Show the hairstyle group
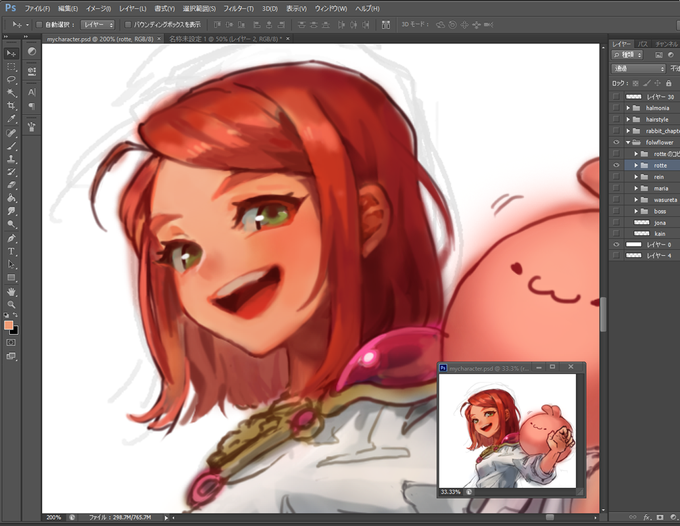This screenshot has height=526, width=680. tap(616, 119)
